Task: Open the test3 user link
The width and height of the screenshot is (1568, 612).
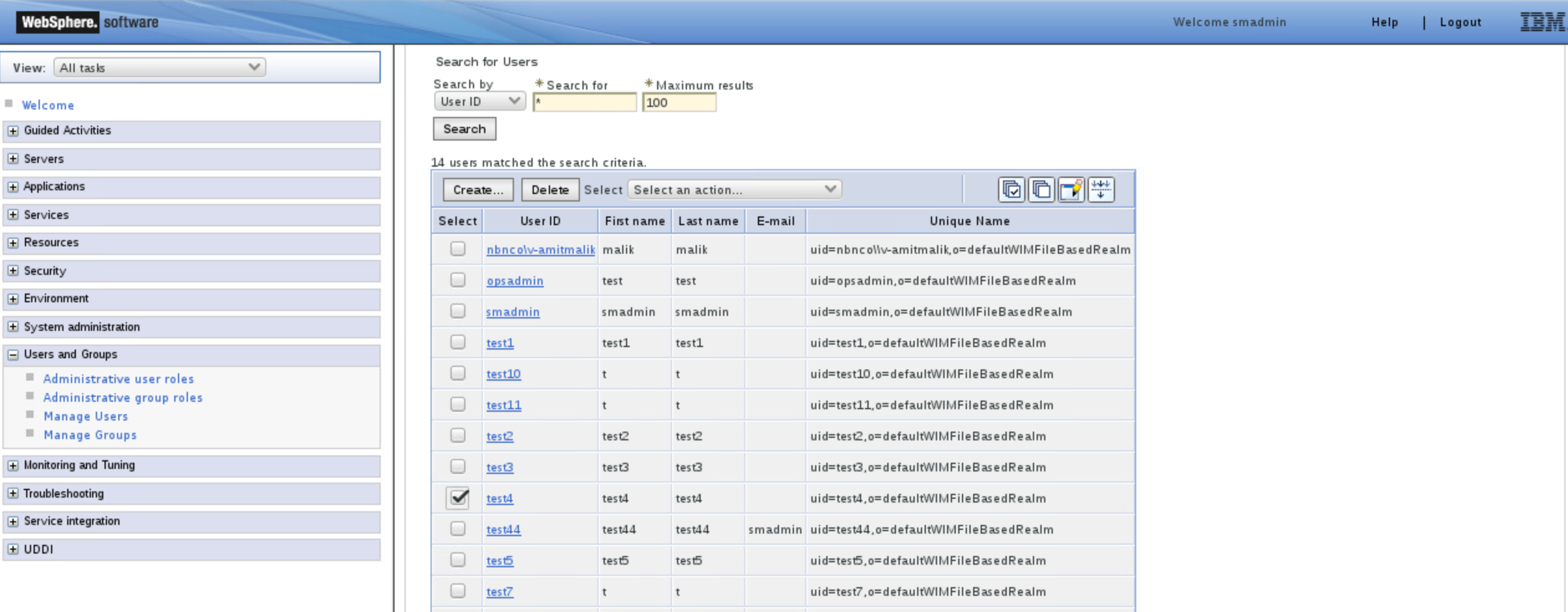Action: pos(500,467)
